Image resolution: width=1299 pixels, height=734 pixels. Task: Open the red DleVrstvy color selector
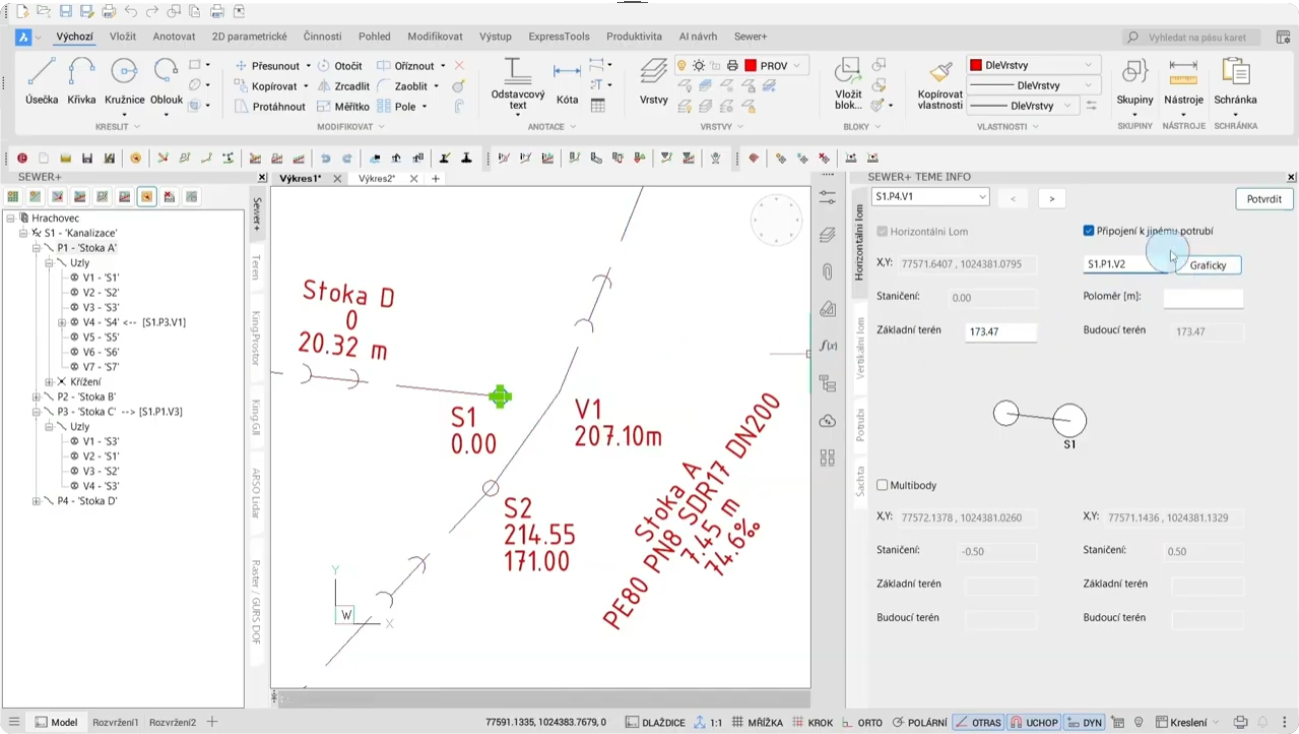coord(1033,65)
